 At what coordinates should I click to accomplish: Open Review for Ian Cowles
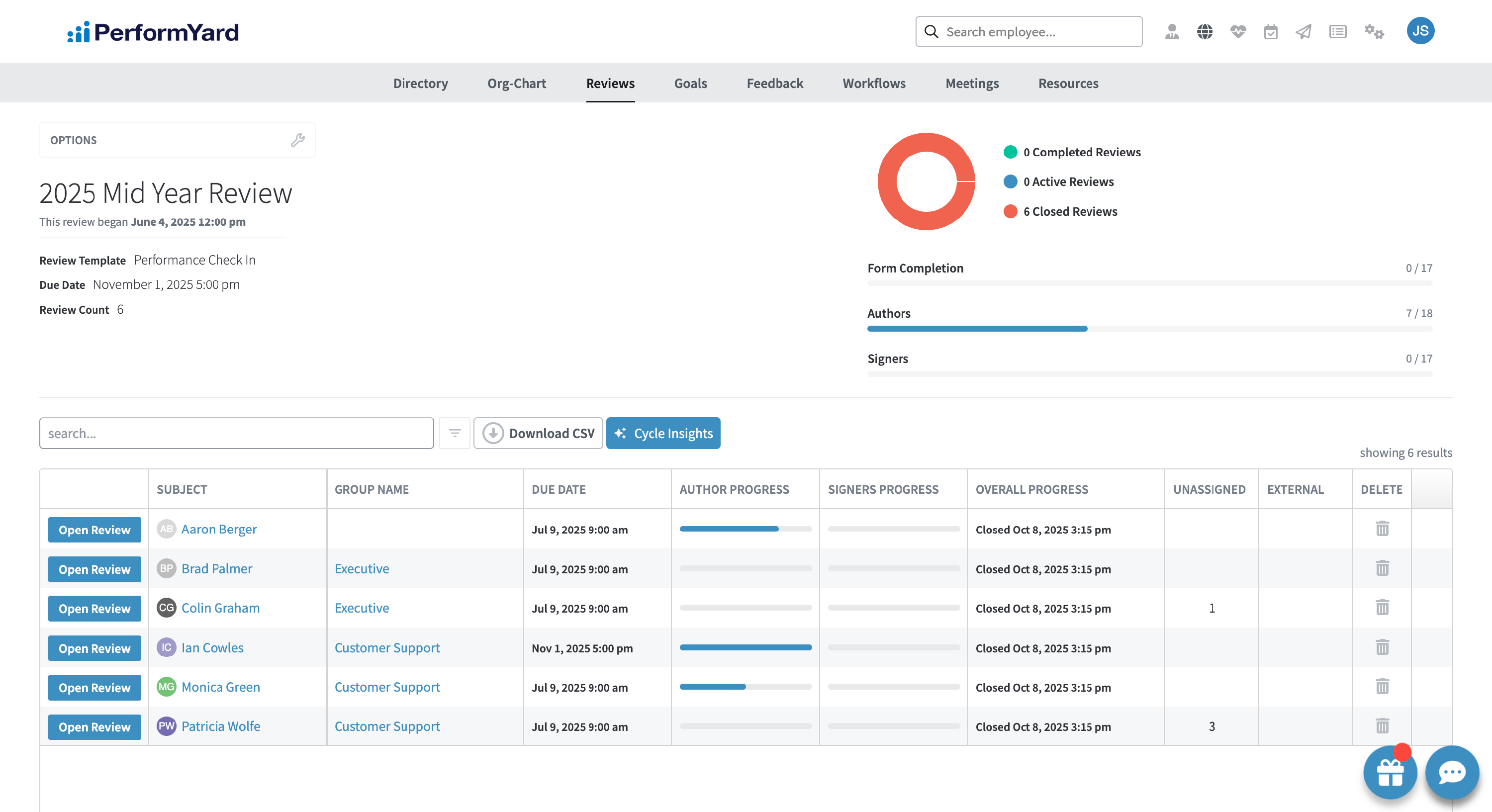pos(94,648)
